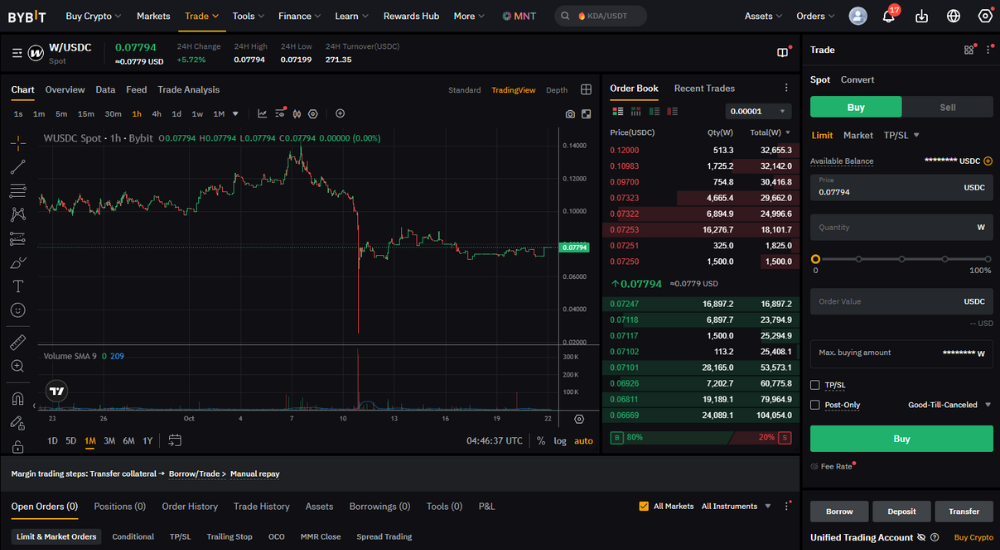Image resolution: width=1000 pixels, height=550 pixels.
Task: Open the Trade Analysis tab
Action: (188, 90)
